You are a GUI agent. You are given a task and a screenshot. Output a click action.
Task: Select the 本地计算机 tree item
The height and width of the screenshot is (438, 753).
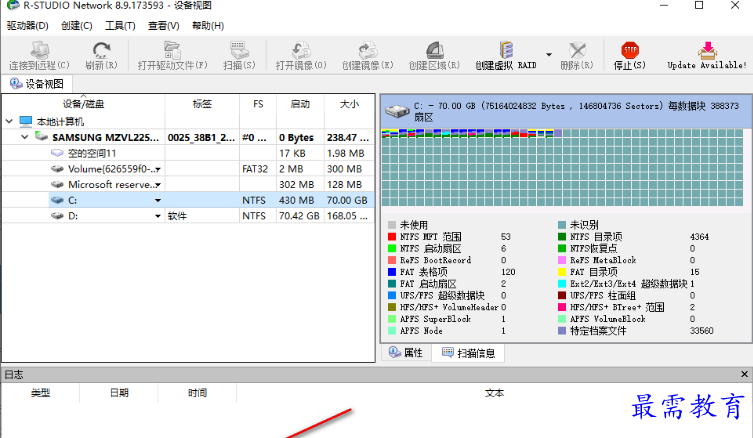click(60, 122)
